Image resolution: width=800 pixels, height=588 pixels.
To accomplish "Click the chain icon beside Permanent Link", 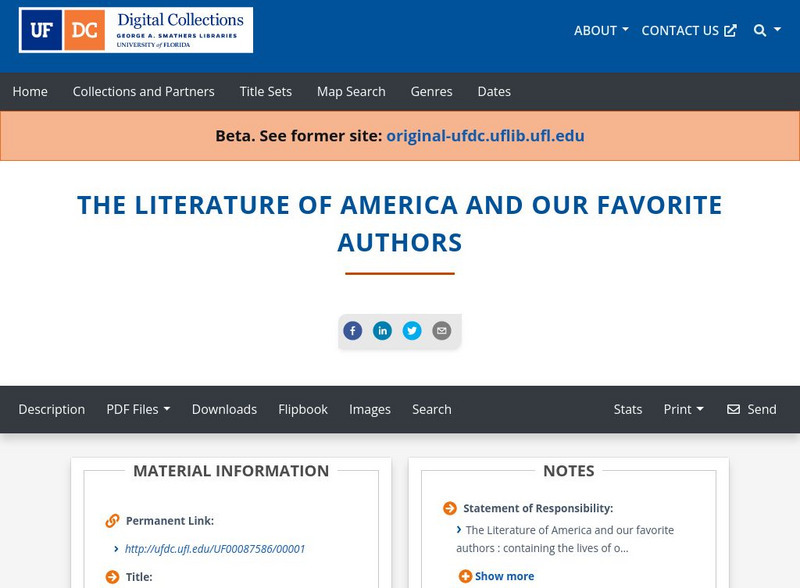I will (110, 520).
